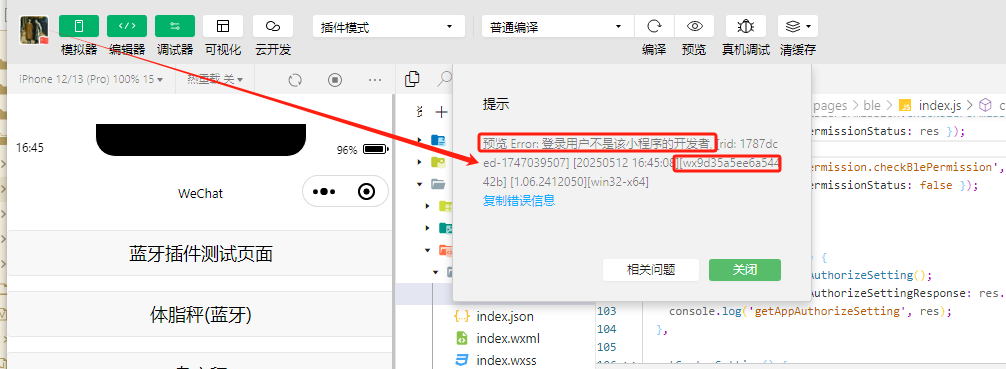
Task: Click 复制错误信息 copy error link
Action: tap(519, 201)
